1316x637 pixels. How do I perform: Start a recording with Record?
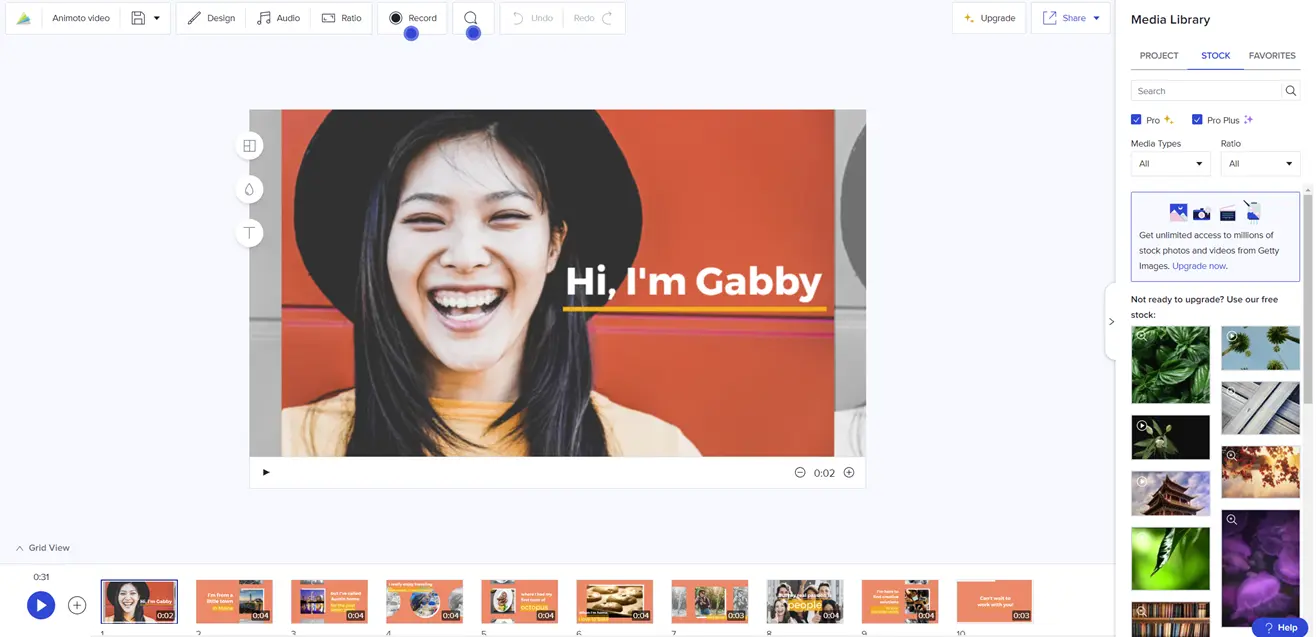click(x=412, y=18)
